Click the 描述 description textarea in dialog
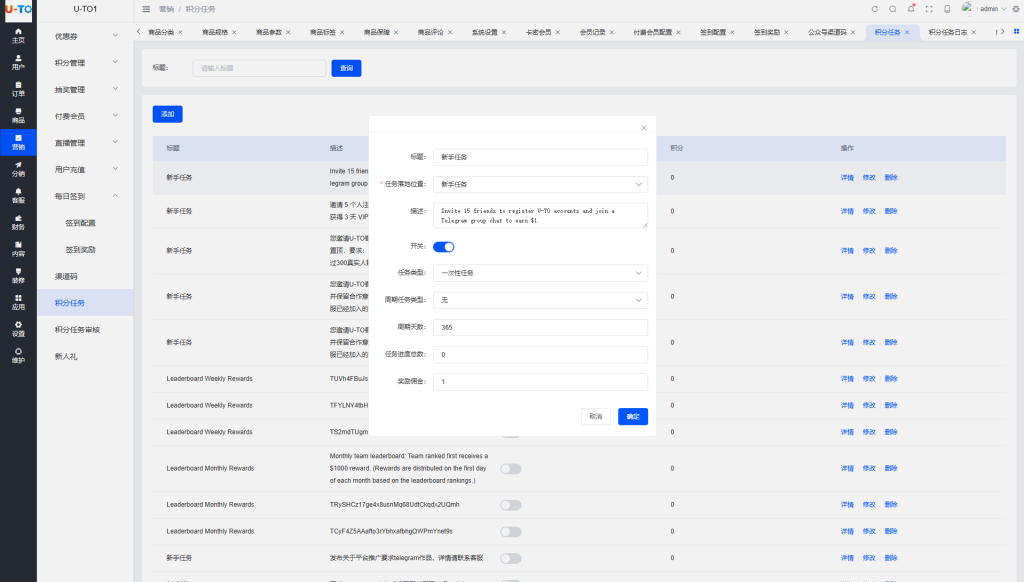Screen dimensions: 1024x582 pyautogui.click(x=540, y=216)
